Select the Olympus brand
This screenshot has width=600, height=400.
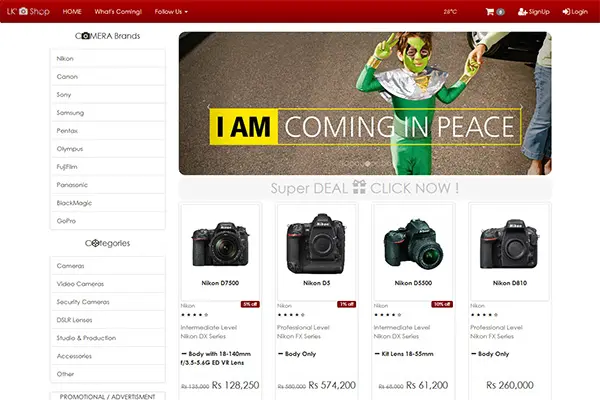108,149
